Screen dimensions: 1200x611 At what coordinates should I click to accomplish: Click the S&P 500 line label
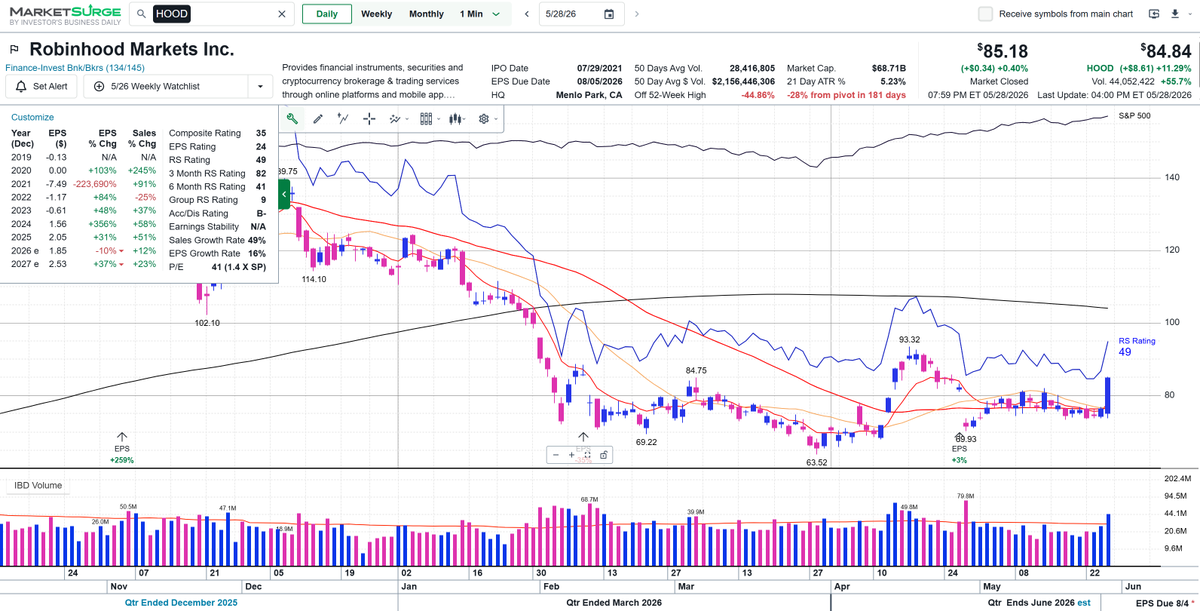[1134, 116]
